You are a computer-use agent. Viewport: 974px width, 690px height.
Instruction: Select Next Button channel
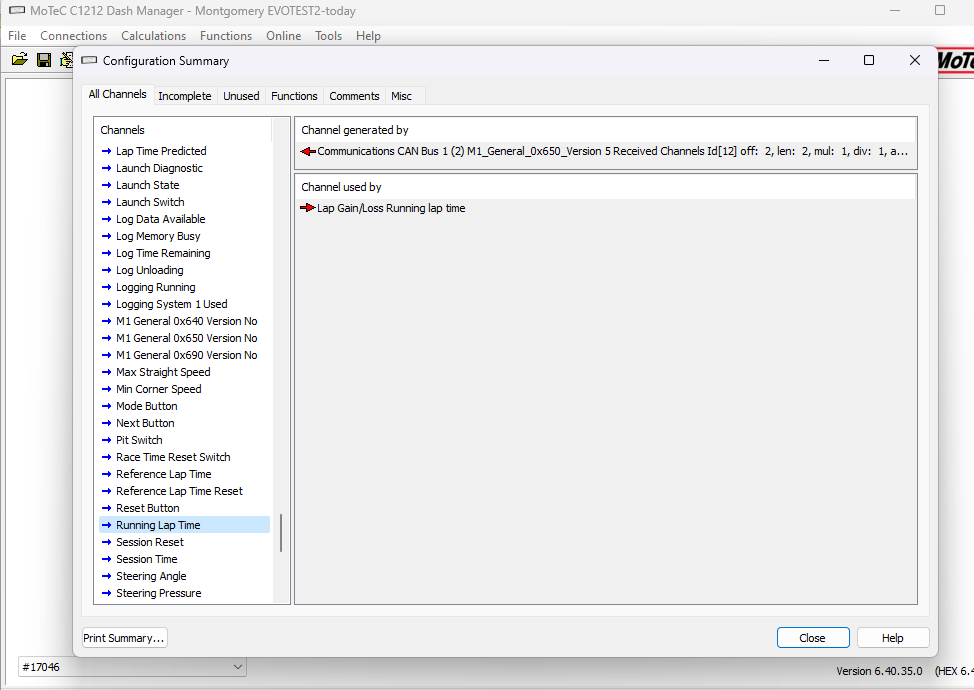[145, 423]
